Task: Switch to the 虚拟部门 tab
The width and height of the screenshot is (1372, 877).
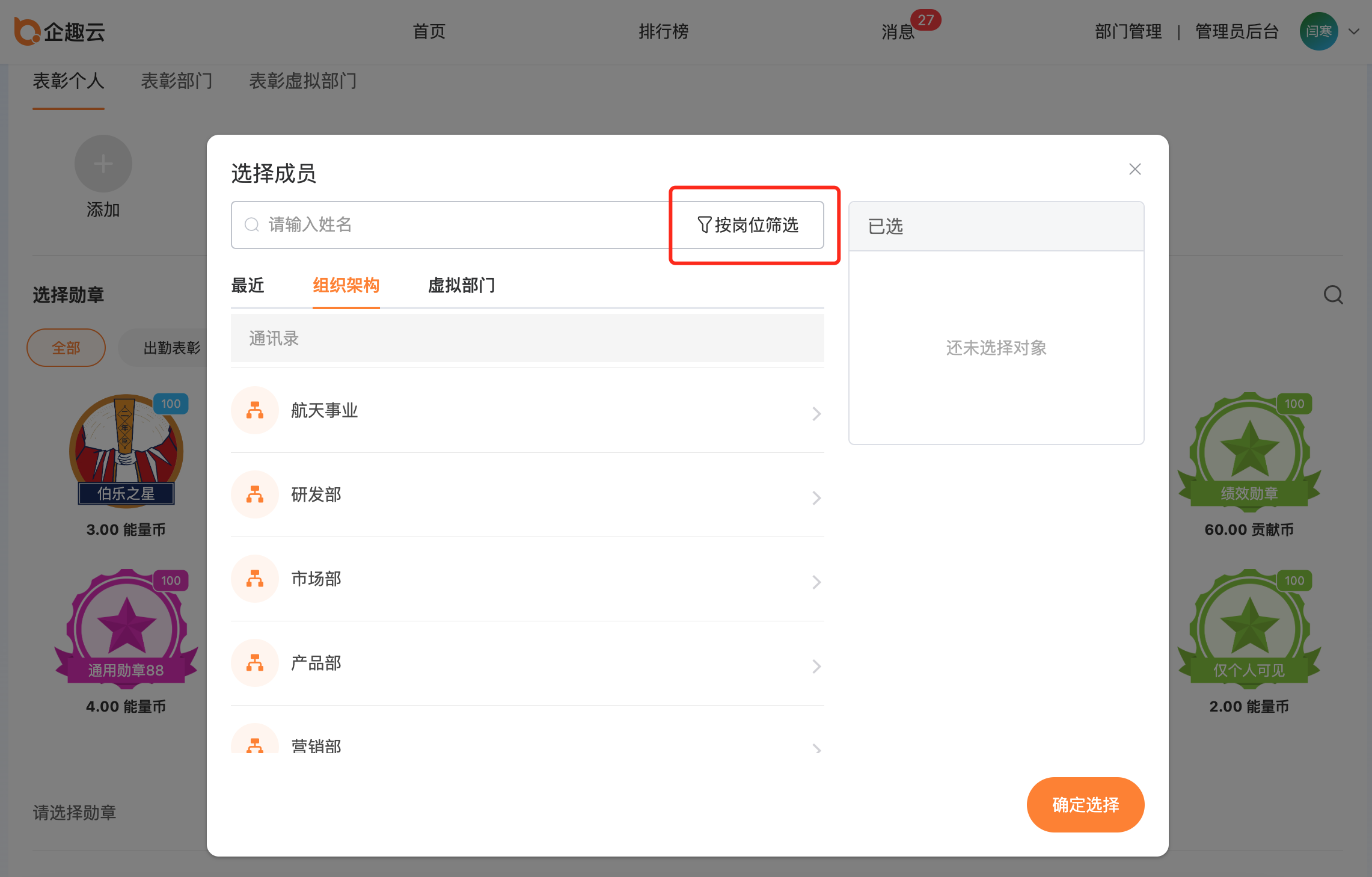Action: click(x=461, y=285)
